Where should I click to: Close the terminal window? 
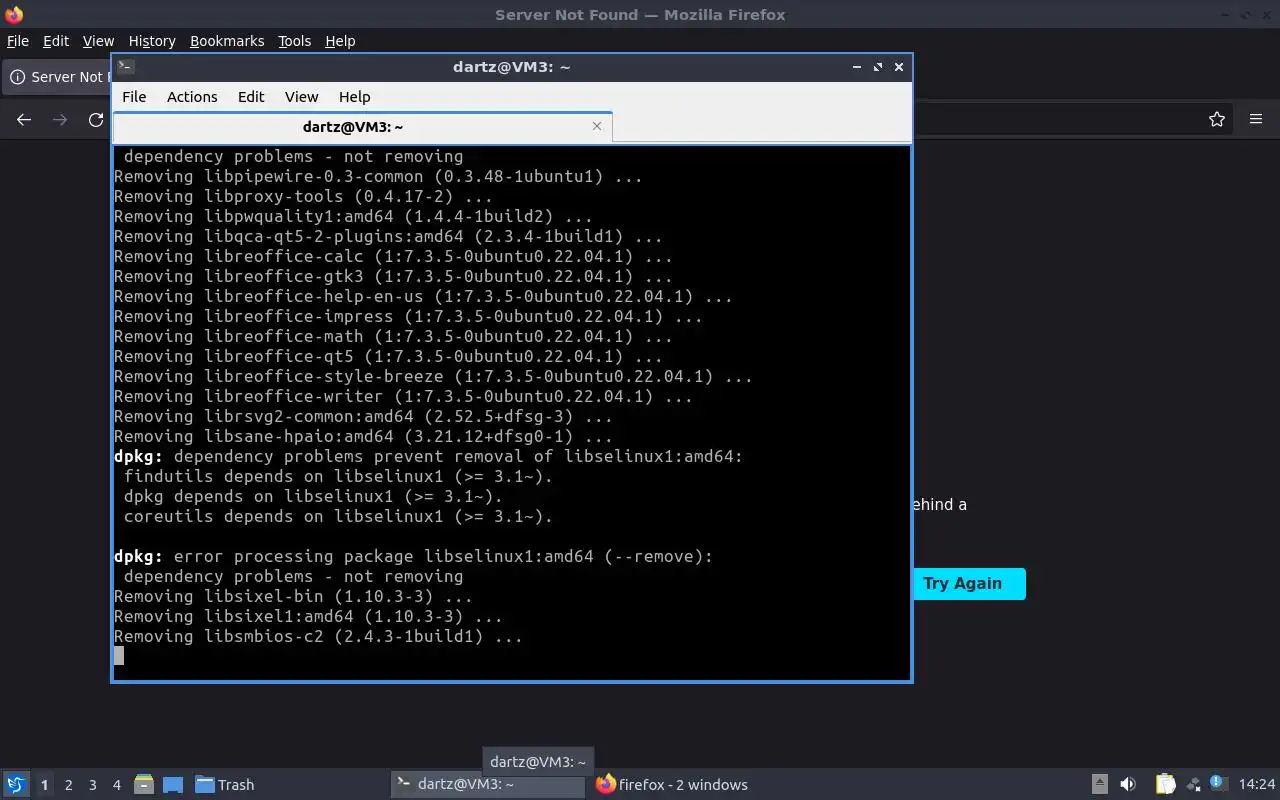(899, 67)
